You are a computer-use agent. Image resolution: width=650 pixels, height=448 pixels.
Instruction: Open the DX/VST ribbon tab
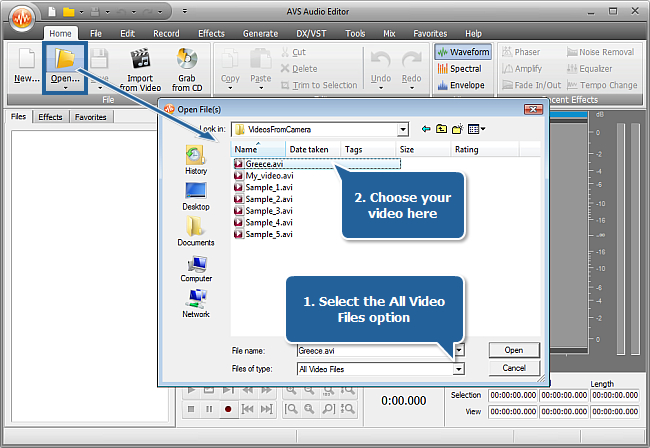tap(311, 34)
